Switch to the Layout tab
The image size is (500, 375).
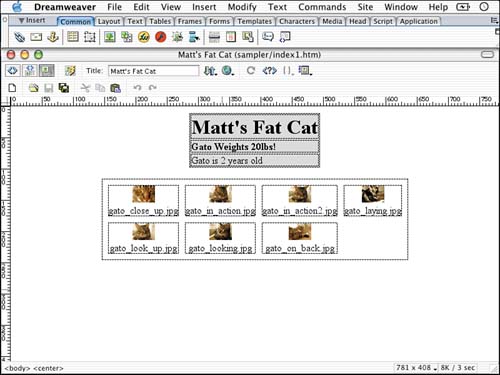(109, 21)
